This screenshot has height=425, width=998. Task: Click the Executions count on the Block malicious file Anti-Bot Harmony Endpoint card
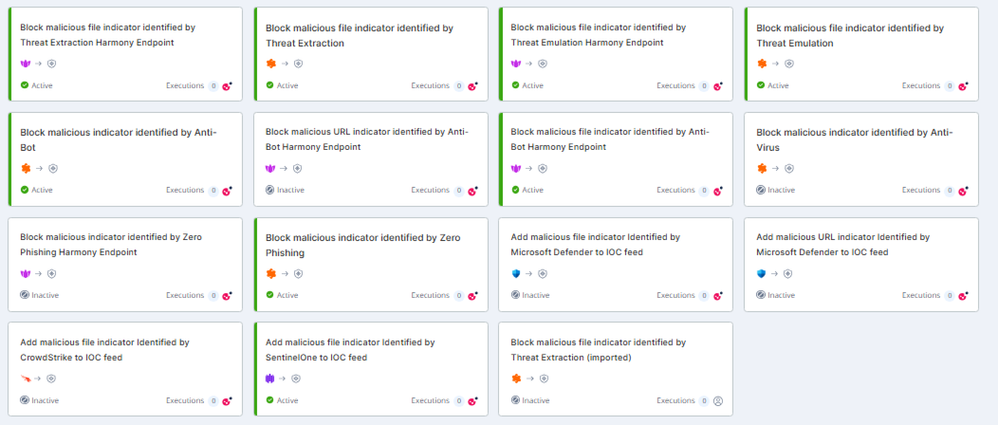704,190
